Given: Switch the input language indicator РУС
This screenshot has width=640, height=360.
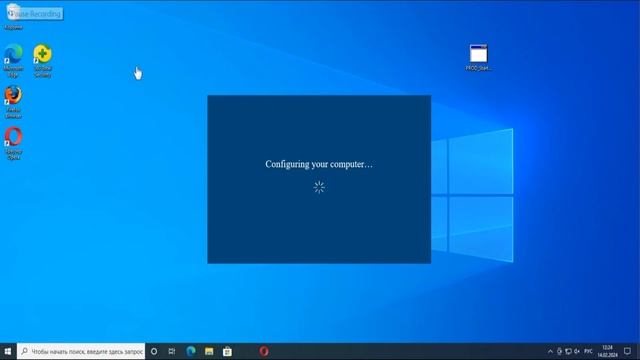Looking at the screenshot, I should tap(588, 351).
